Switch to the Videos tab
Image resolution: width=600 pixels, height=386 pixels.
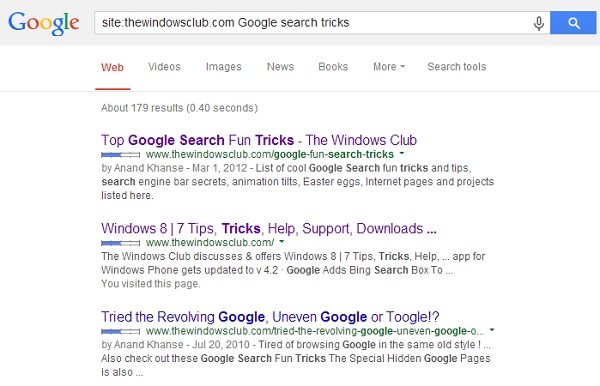164,67
